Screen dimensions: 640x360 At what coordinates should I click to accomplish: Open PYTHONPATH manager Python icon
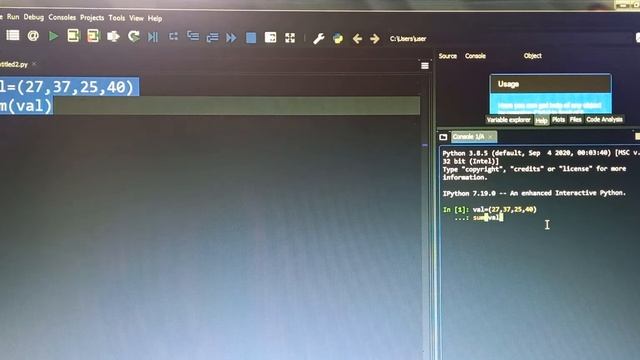338,39
